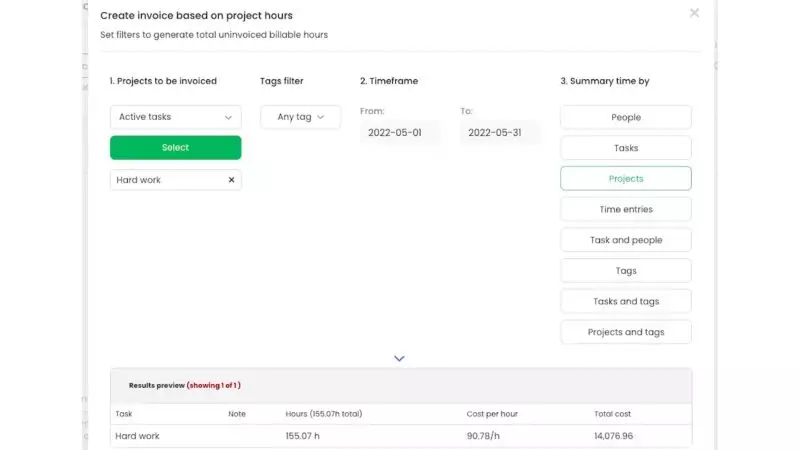Set the From date field
Image resolution: width=800 pixels, height=450 pixels.
coord(399,132)
